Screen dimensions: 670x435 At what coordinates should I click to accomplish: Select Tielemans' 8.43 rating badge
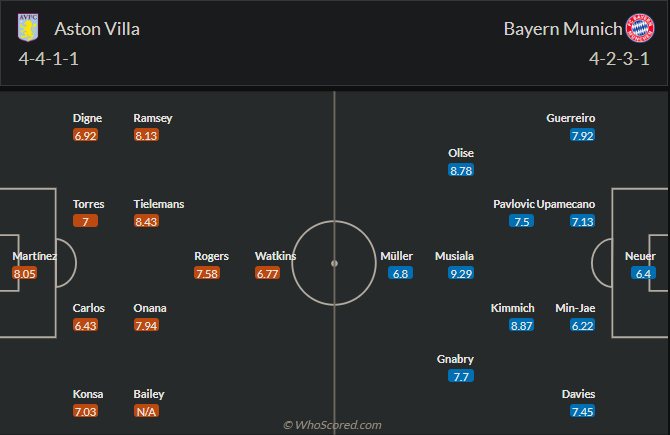[147, 221]
